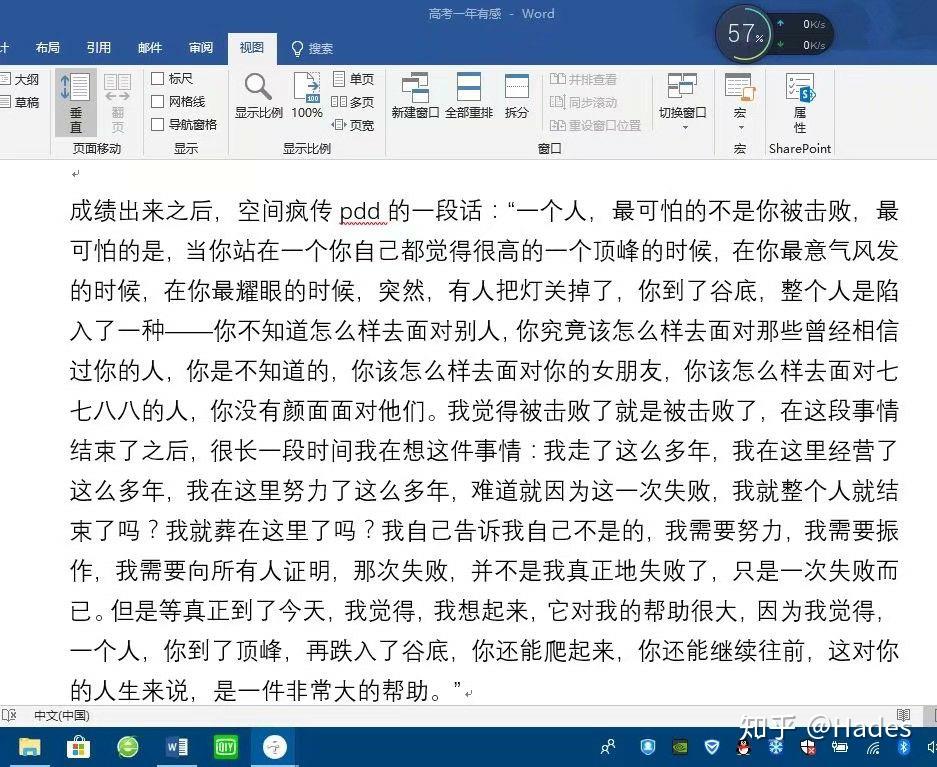Set zoom to 100% icon
Screen dimensions: 937x767
point(307,96)
